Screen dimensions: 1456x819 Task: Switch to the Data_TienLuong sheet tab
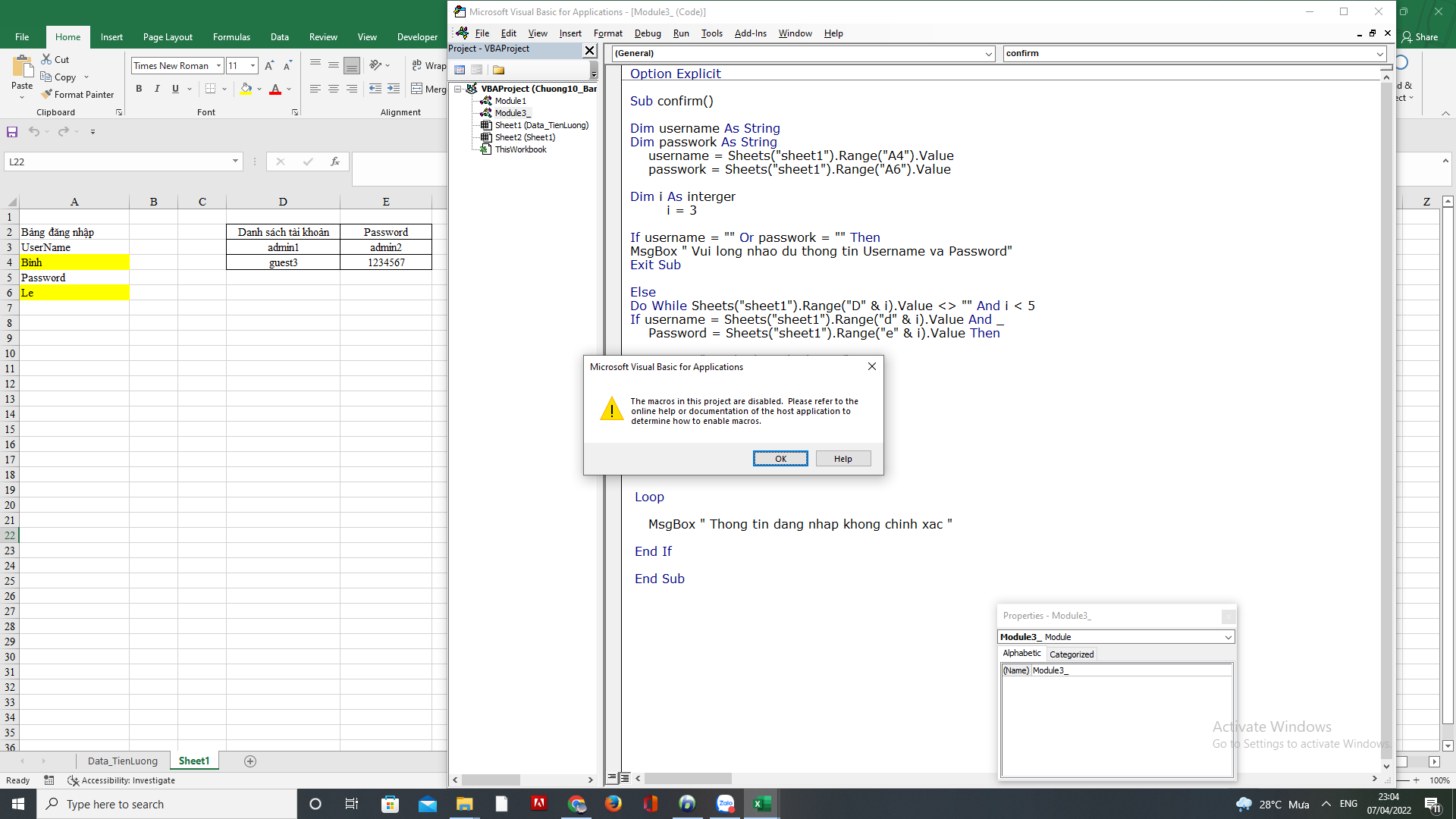[x=123, y=761]
